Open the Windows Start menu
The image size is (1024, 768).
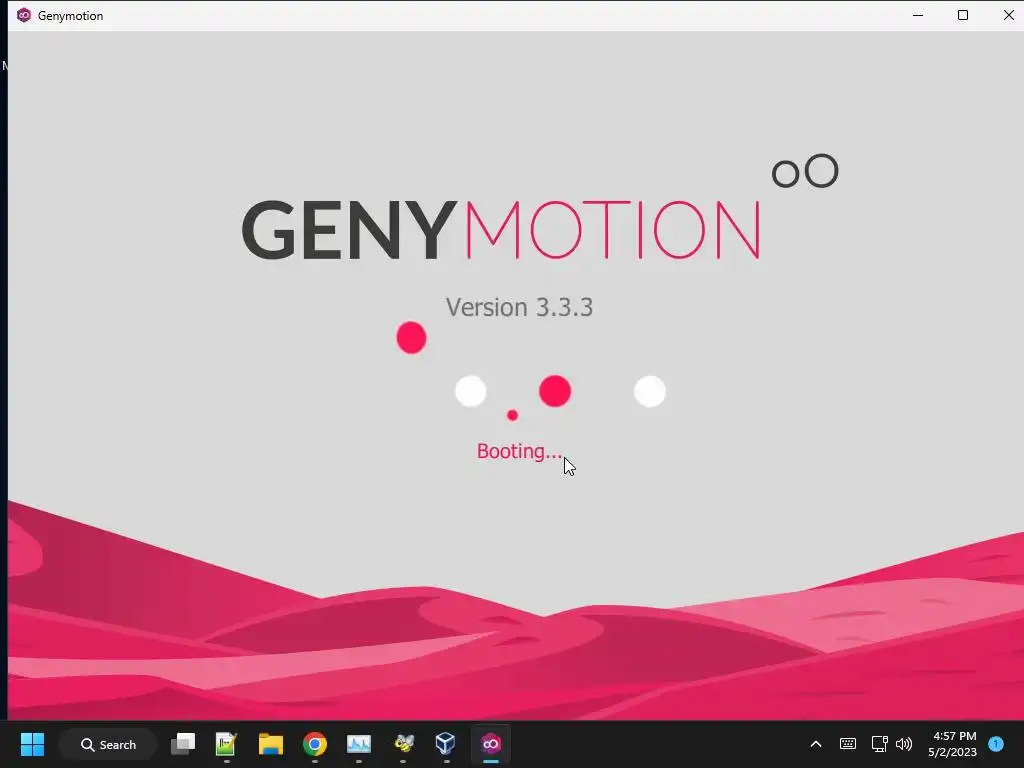click(x=32, y=744)
